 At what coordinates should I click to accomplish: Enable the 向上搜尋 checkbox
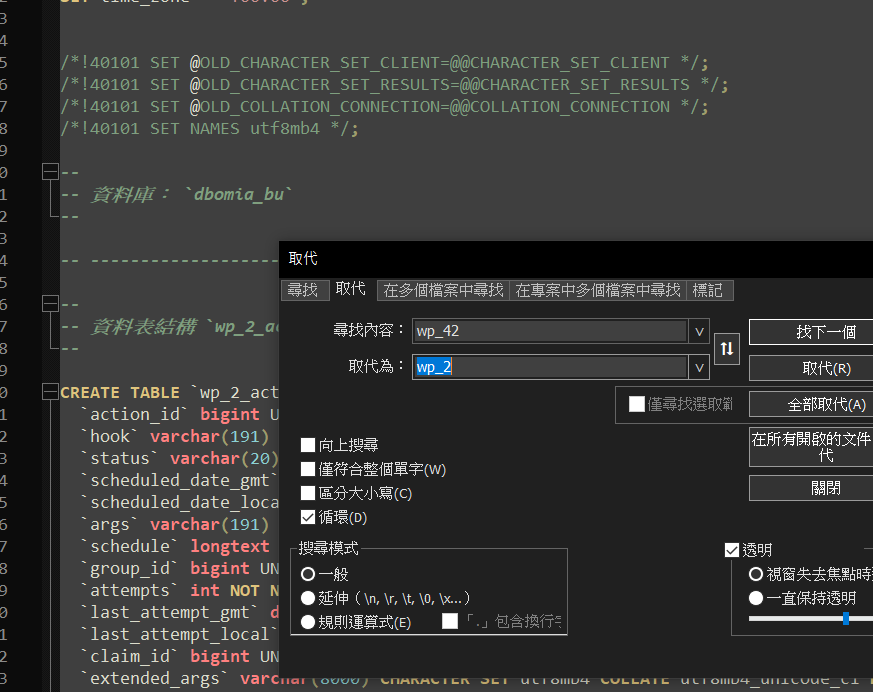click(x=309, y=445)
